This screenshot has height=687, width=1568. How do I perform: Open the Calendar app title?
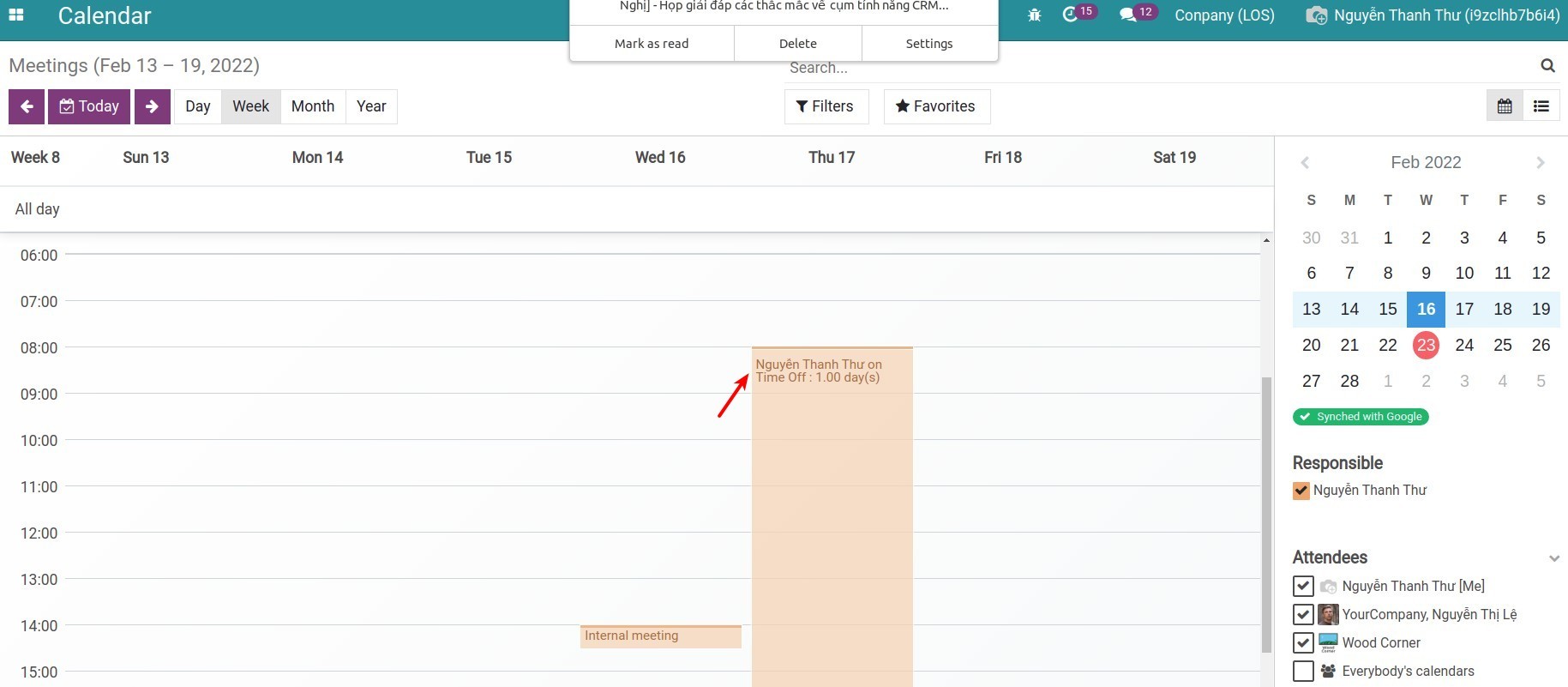(x=105, y=15)
